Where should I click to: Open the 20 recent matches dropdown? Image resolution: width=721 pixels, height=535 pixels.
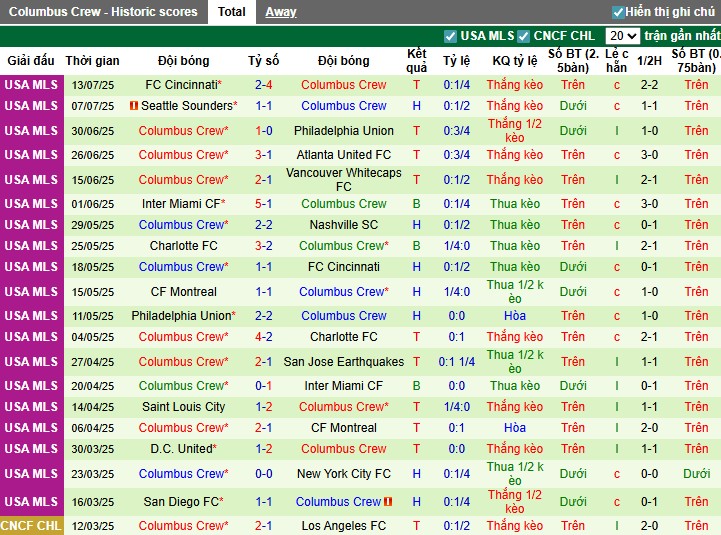(x=622, y=36)
